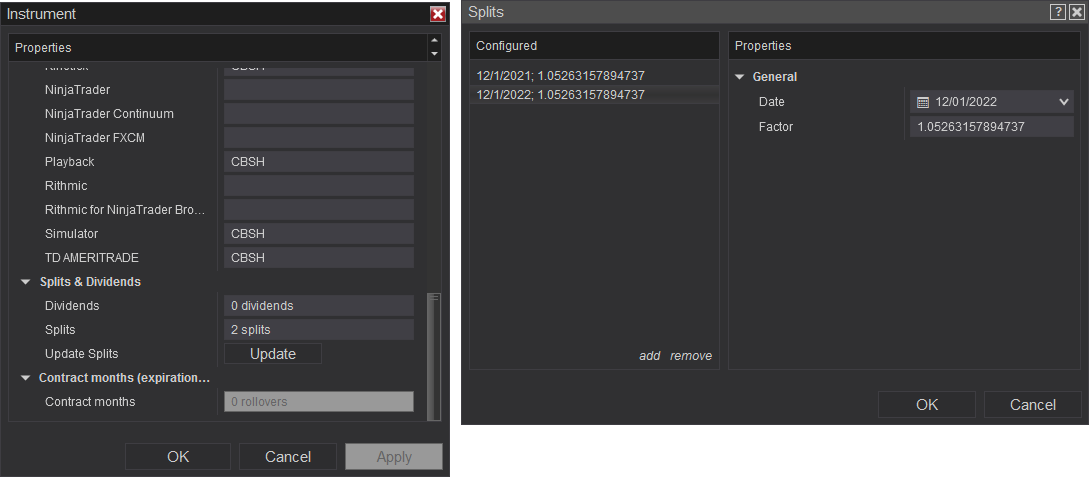The image size is (1089, 477).
Task: Open the Splits field showing 2 splits
Action: pyautogui.click(x=319, y=330)
